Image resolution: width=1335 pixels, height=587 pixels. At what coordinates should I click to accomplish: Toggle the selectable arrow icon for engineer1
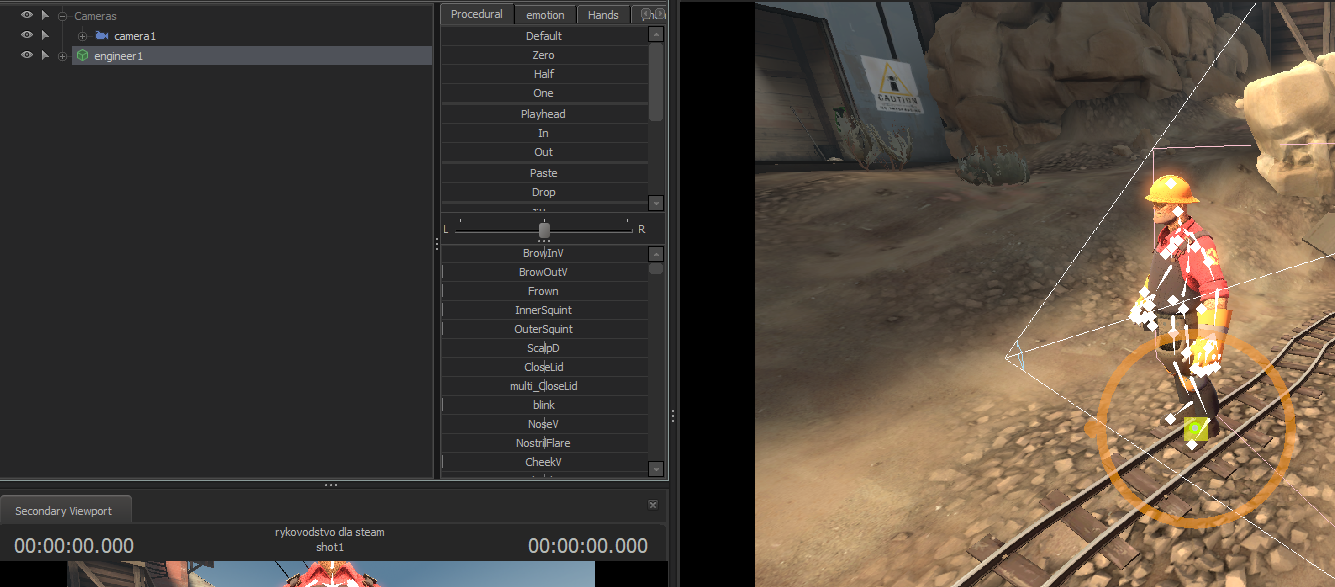[45, 56]
